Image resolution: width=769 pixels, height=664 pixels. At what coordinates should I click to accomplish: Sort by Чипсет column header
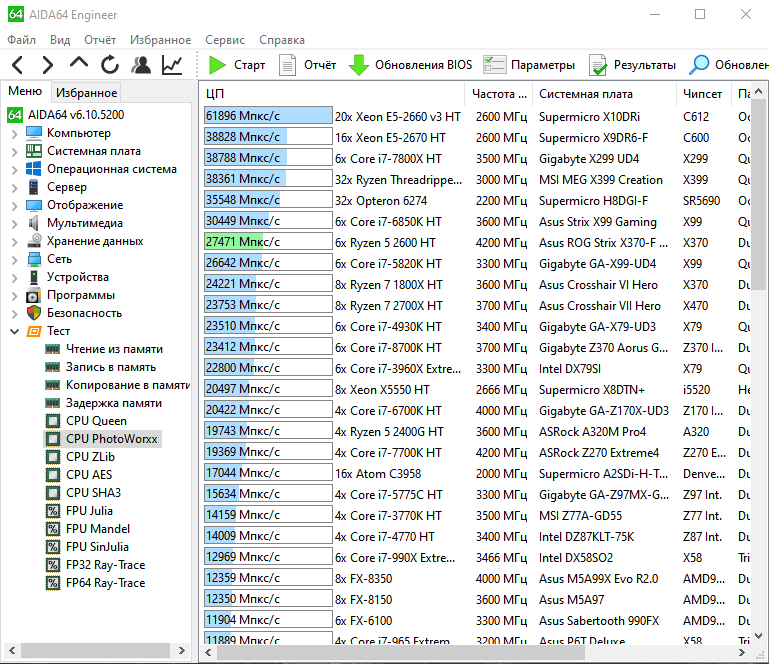[x=703, y=94]
